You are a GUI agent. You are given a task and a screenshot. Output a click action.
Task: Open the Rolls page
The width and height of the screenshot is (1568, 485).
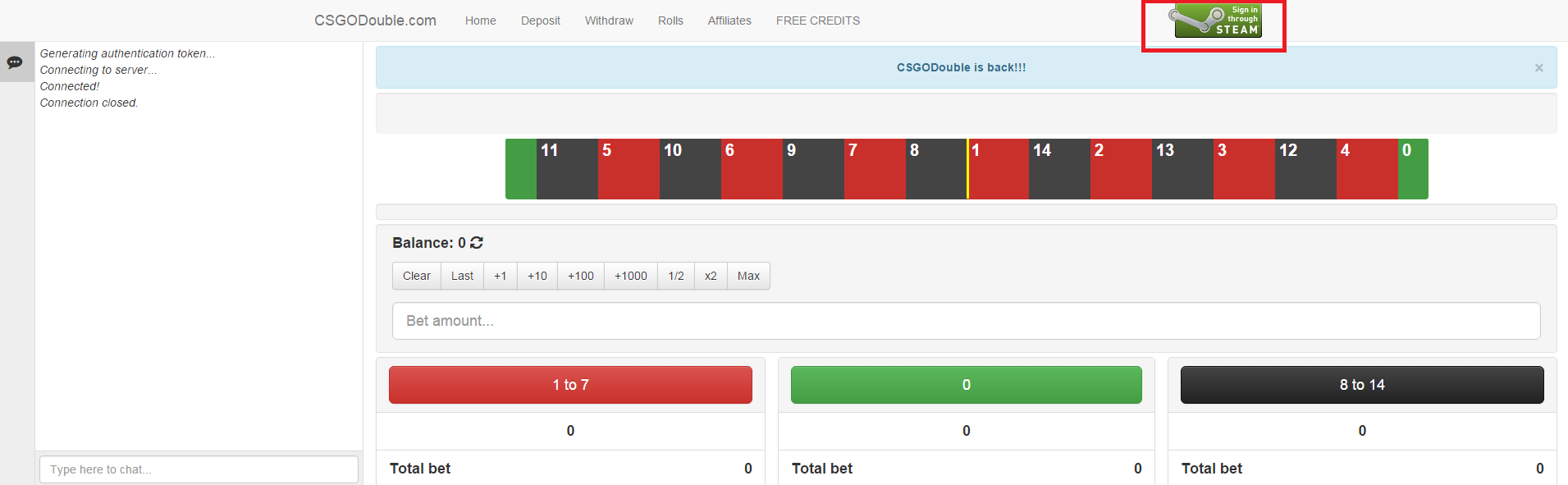(x=670, y=21)
